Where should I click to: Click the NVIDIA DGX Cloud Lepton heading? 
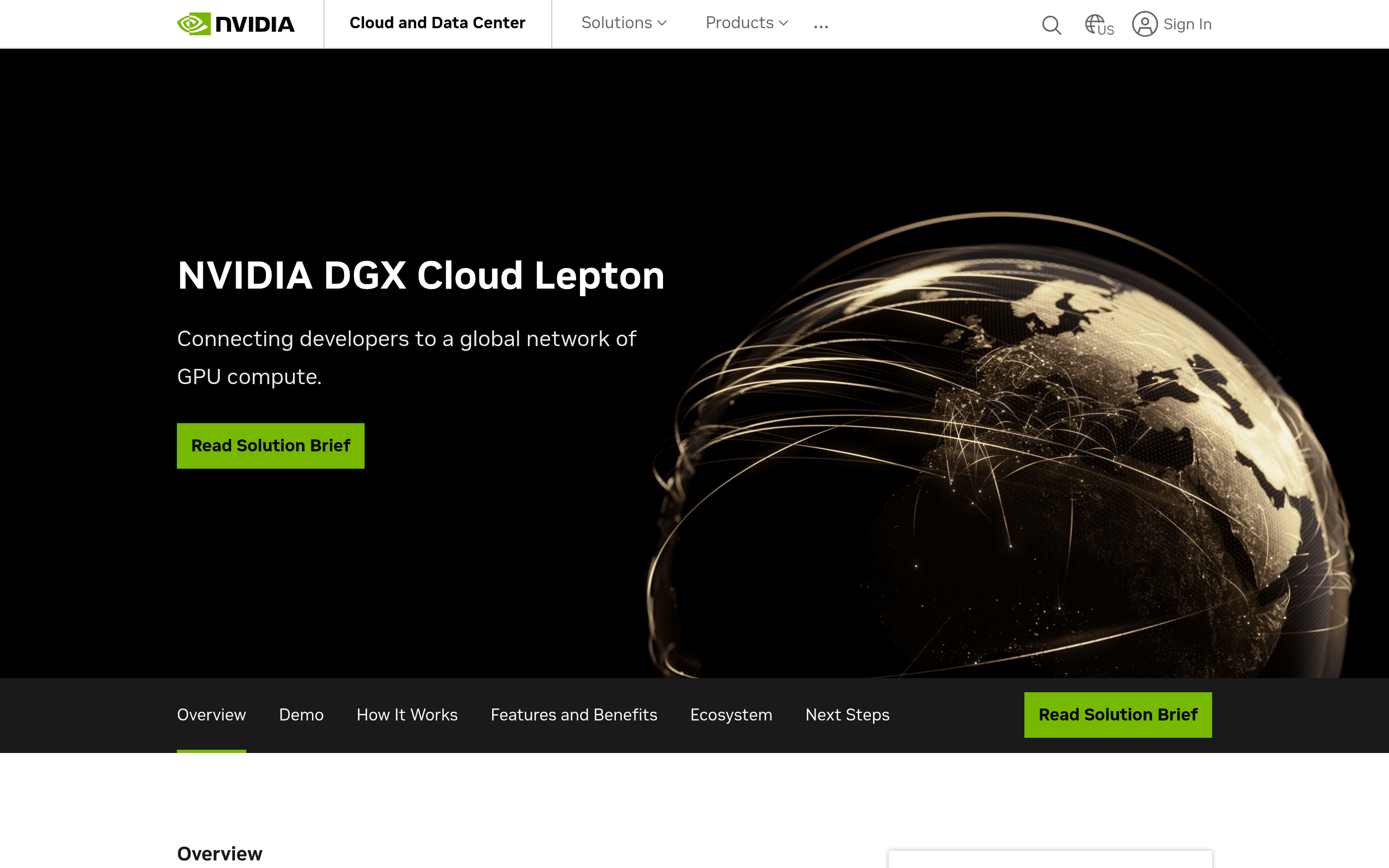coord(420,276)
